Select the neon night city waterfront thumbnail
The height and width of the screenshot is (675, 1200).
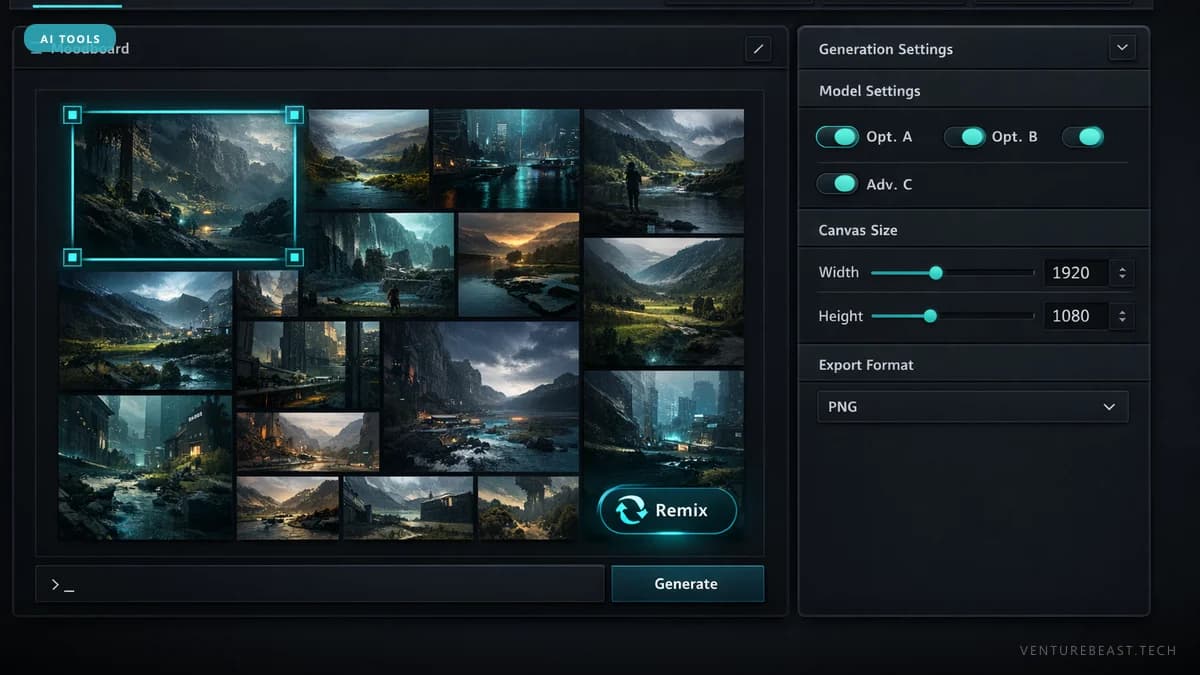506,158
